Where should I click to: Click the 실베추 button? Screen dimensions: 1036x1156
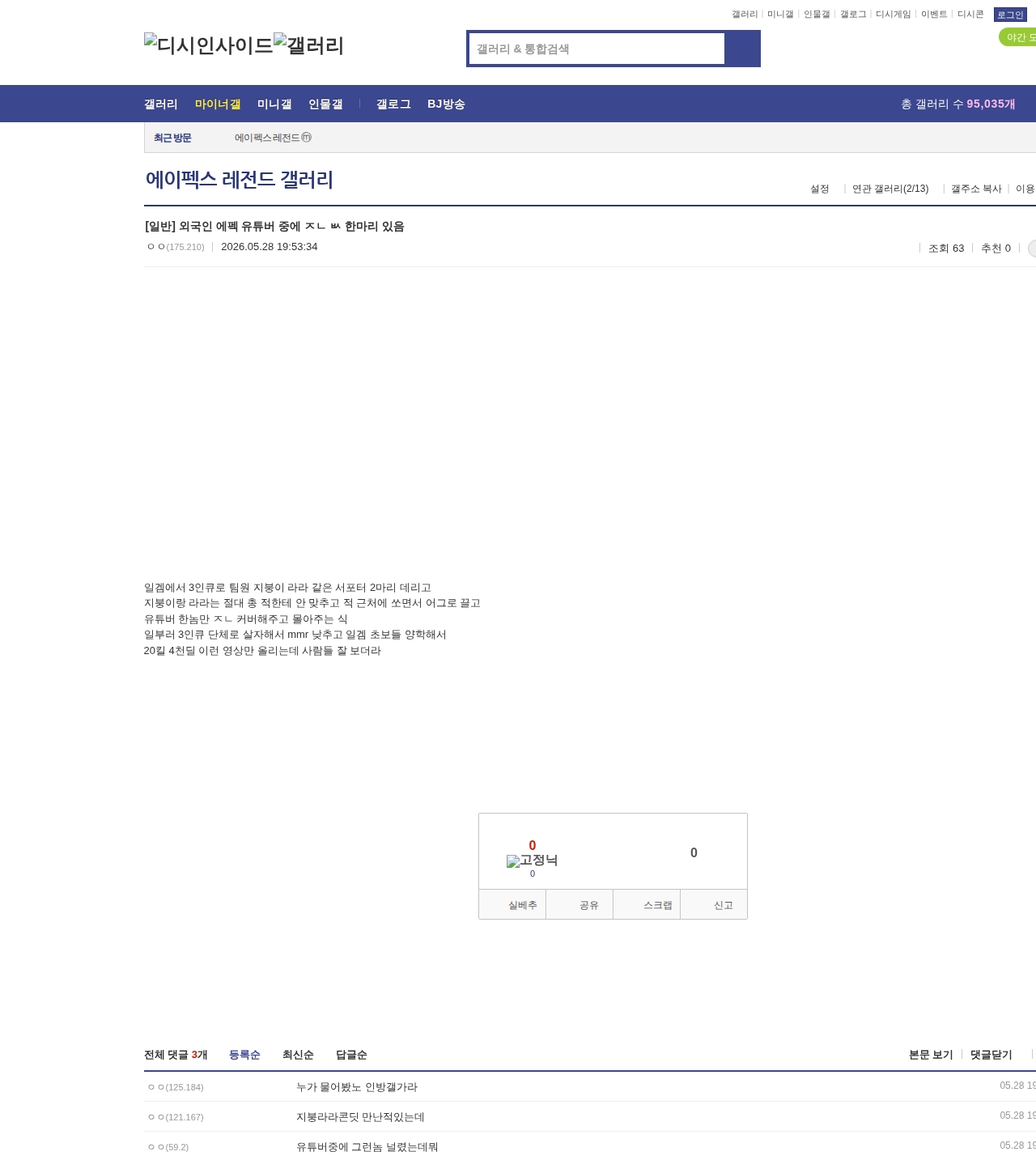click(x=512, y=904)
